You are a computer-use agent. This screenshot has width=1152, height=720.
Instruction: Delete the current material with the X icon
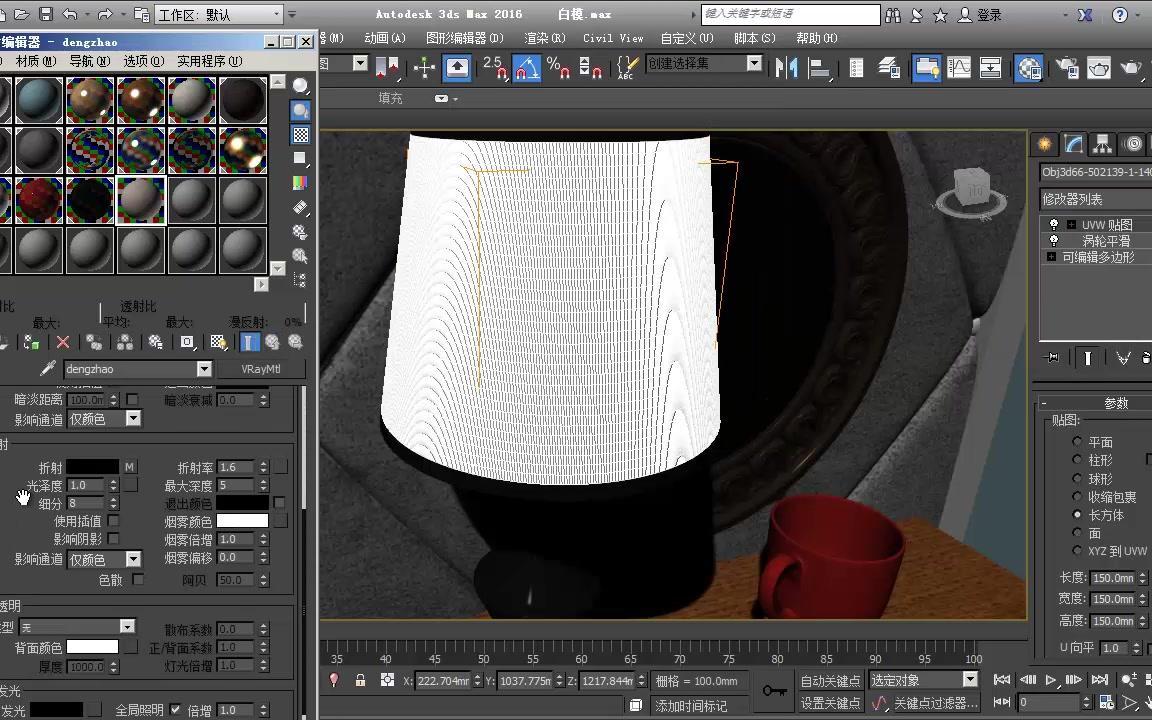62,342
